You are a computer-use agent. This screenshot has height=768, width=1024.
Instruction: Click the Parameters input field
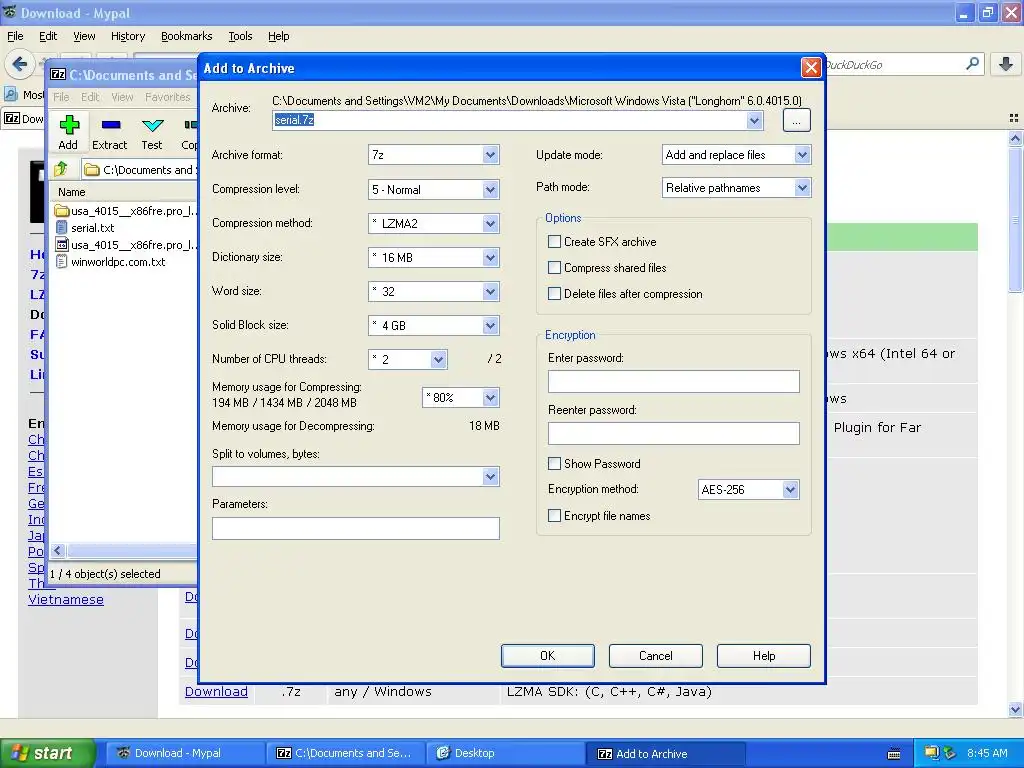355,528
